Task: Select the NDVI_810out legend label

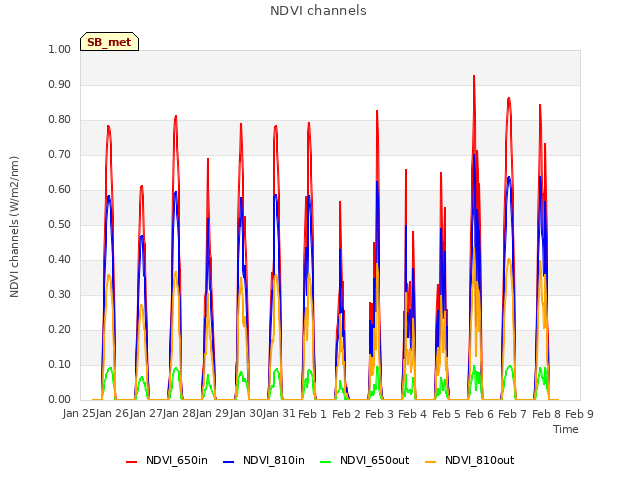Action: point(480,460)
